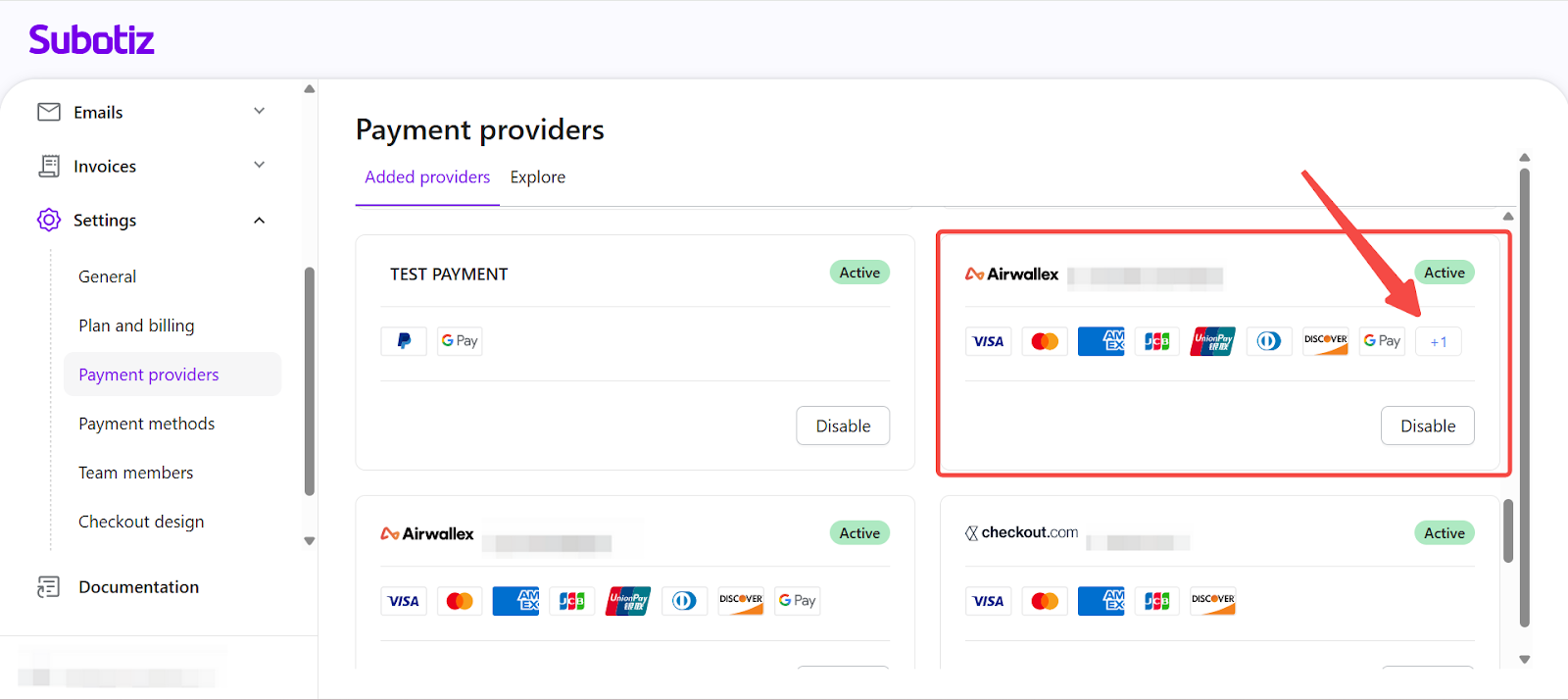Click the Settings gear icon
This screenshot has height=700, width=1568.
(49, 220)
